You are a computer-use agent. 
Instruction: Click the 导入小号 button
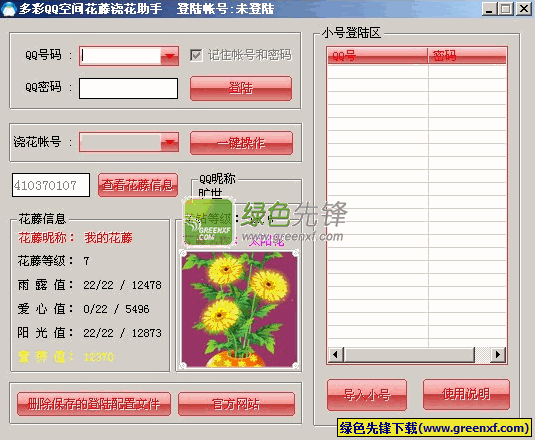tap(367, 395)
